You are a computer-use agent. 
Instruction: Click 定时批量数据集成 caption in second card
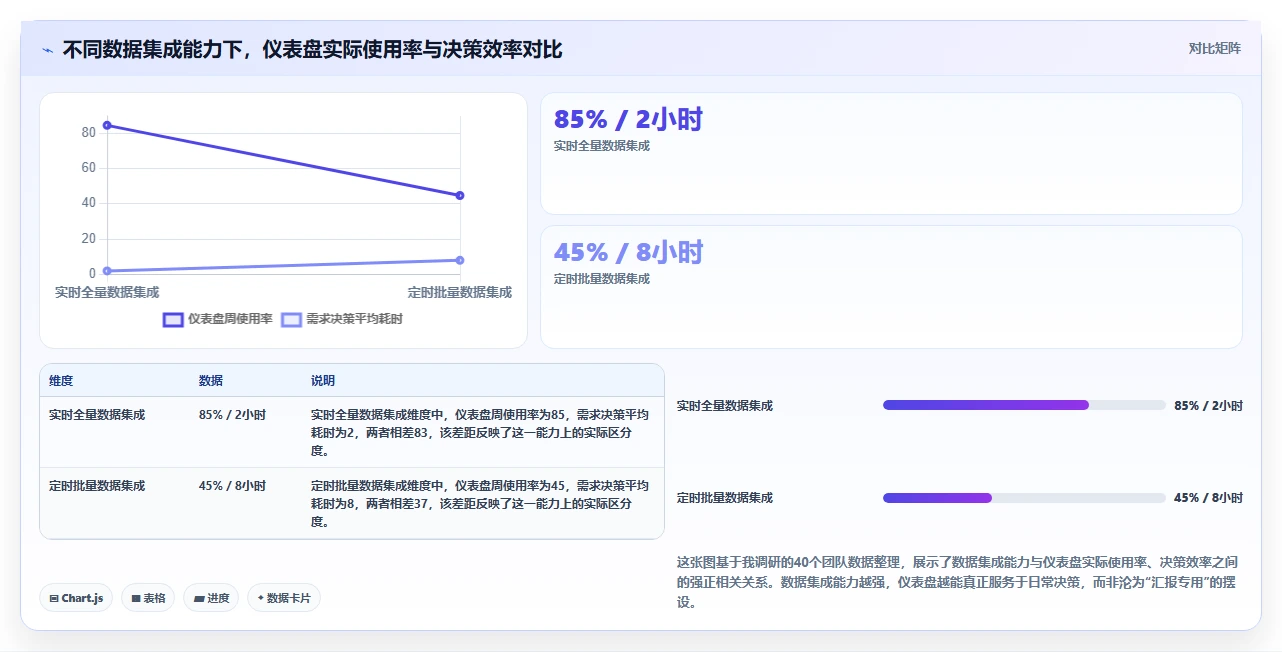602,279
